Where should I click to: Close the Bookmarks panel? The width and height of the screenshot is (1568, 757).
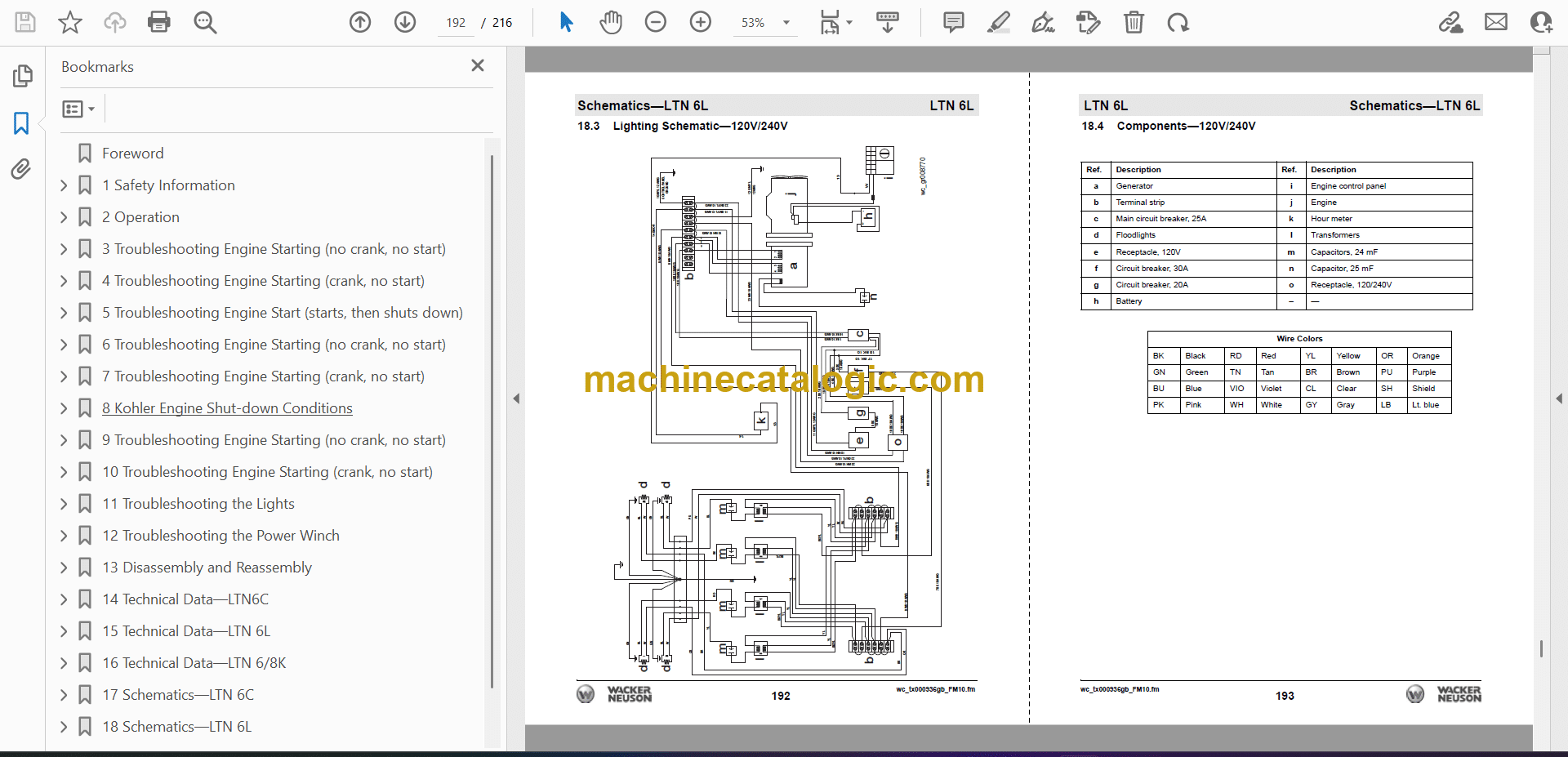pos(478,65)
